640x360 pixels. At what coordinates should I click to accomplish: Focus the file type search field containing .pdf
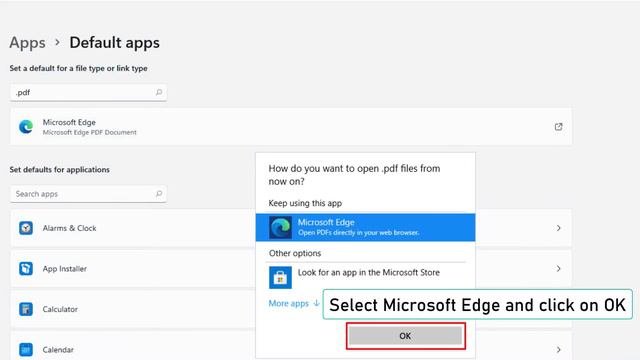[x=88, y=93]
